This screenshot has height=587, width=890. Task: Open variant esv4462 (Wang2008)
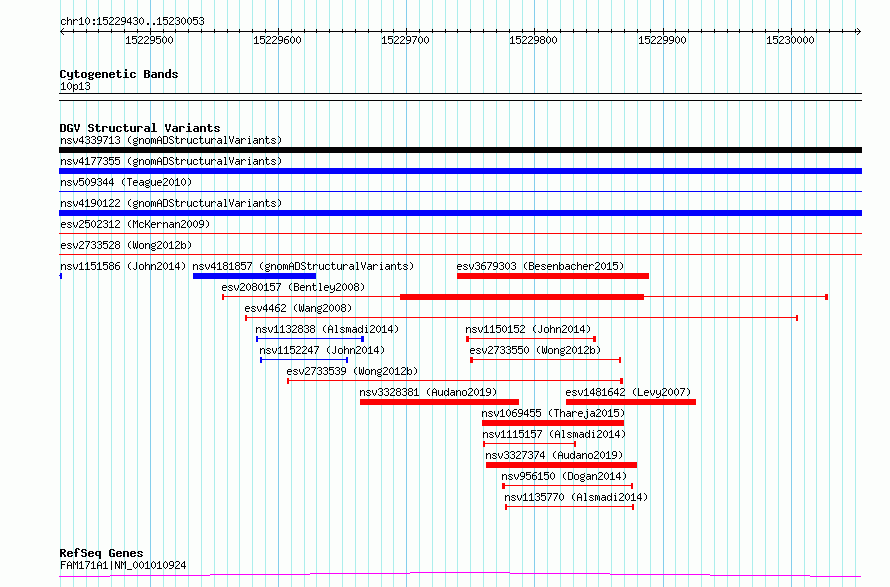tap(298, 308)
